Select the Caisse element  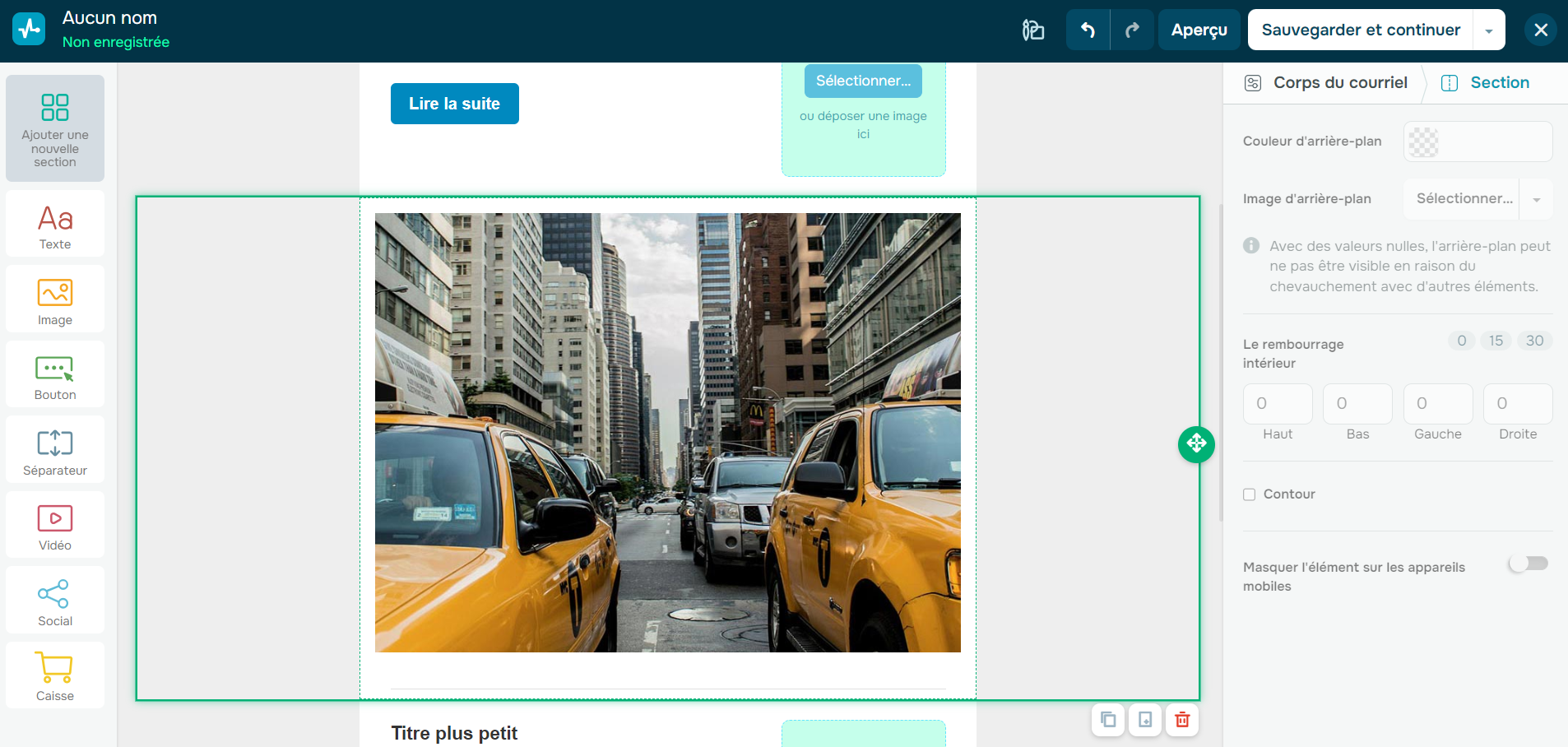click(55, 675)
